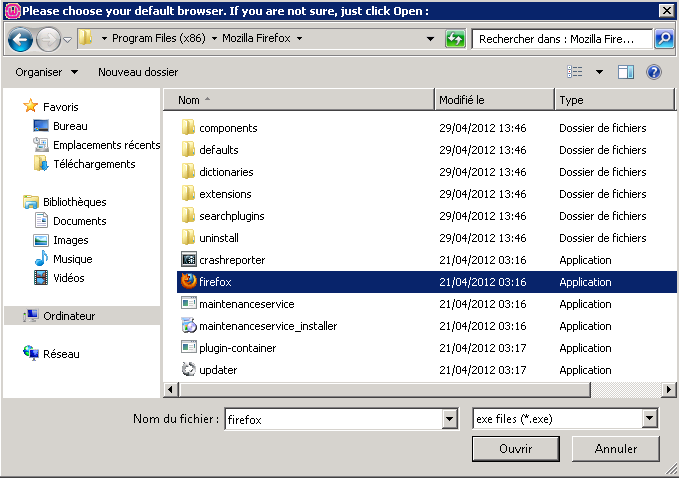Click the Forward navigation arrow
679x478 pixels.
coord(48,39)
